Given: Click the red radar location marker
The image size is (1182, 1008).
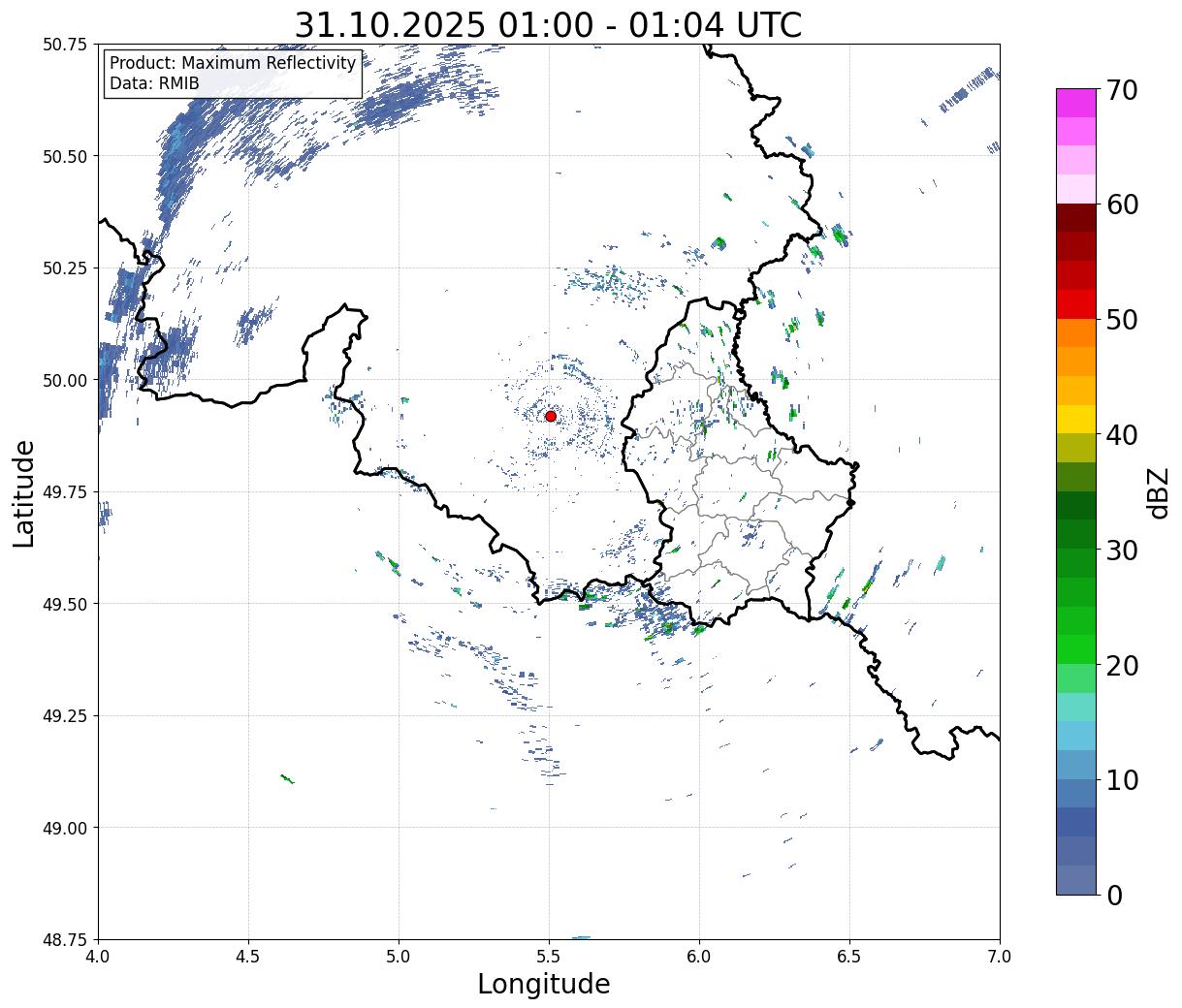Looking at the screenshot, I should coord(551,416).
